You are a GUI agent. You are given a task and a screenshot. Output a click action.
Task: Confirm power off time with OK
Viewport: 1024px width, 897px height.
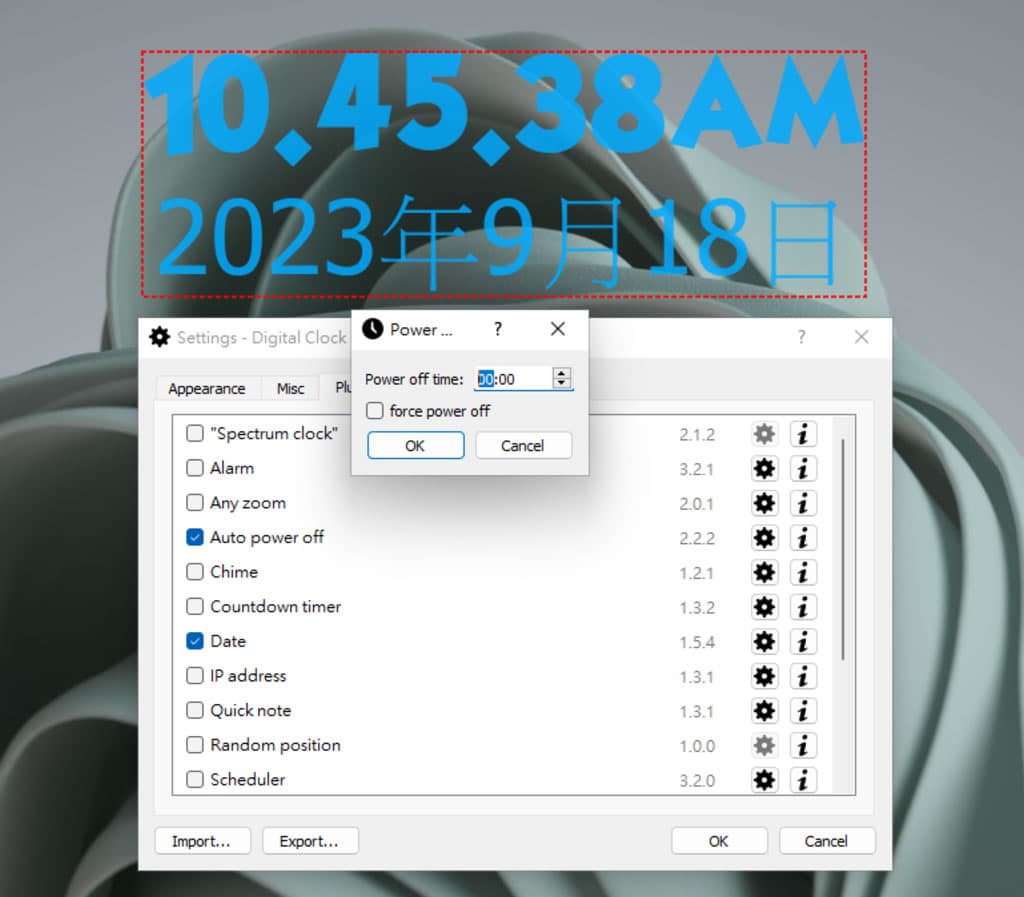[x=415, y=446]
